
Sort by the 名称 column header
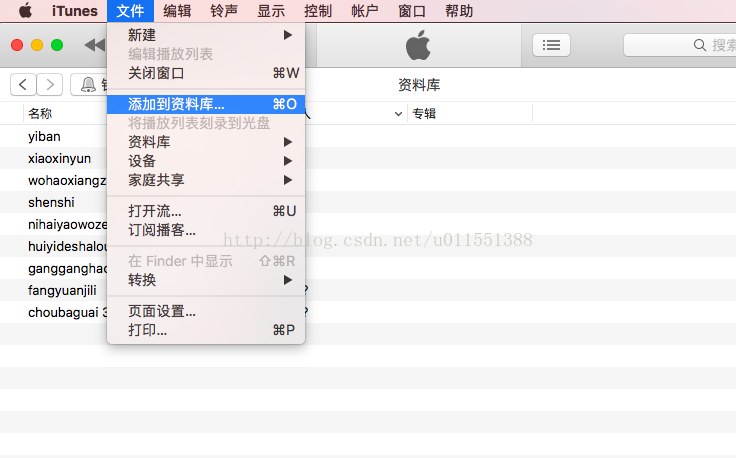coord(40,113)
